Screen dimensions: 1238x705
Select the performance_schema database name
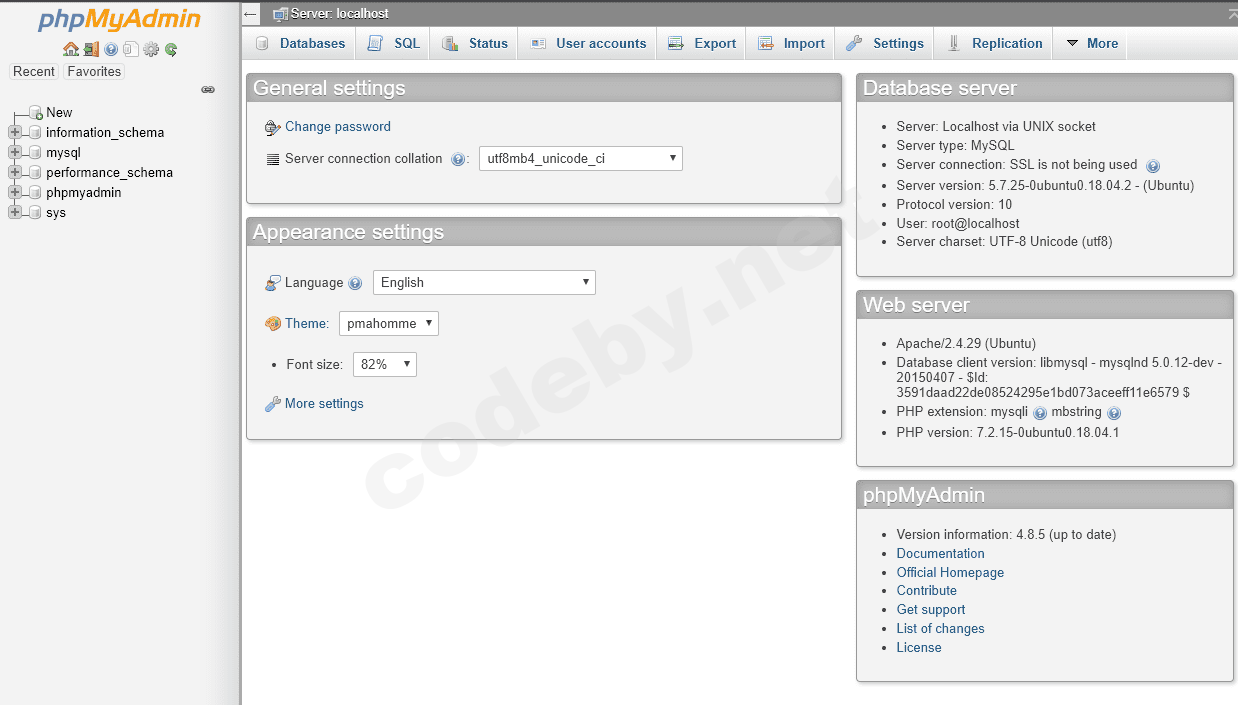[109, 173]
